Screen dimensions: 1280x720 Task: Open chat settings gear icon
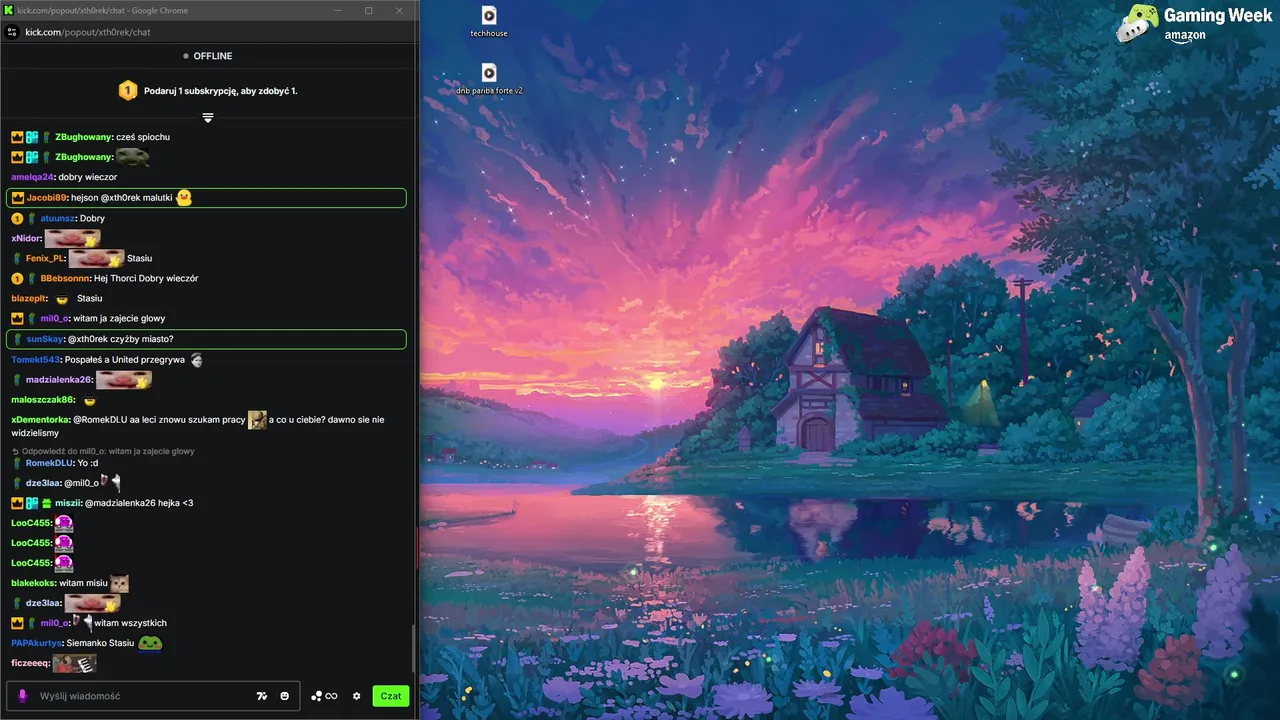(356, 696)
